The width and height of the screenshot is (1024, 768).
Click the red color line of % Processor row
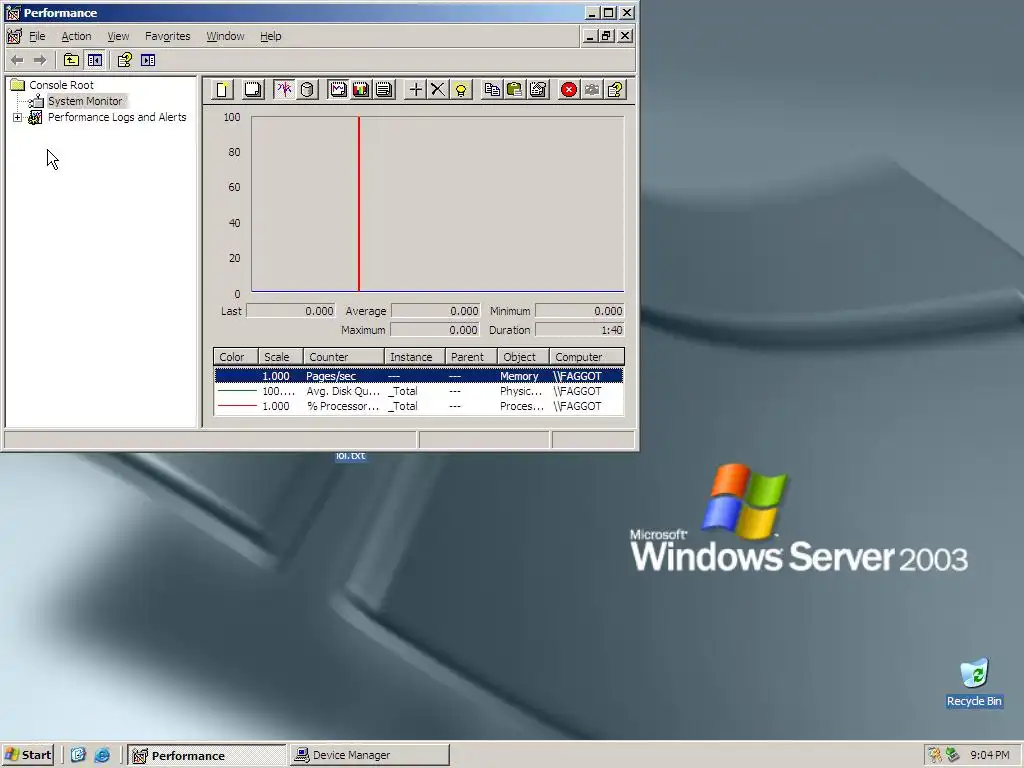tap(237, 406)
